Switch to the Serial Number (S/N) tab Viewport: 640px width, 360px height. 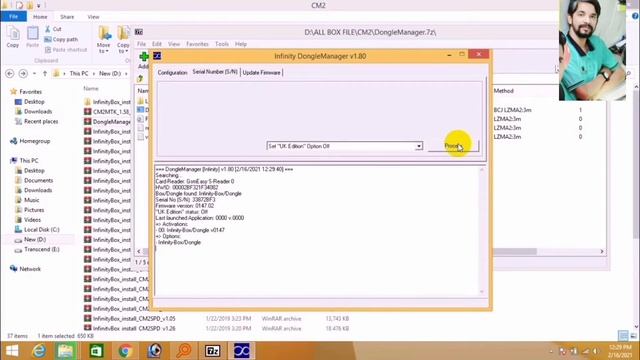pos(215,72)
